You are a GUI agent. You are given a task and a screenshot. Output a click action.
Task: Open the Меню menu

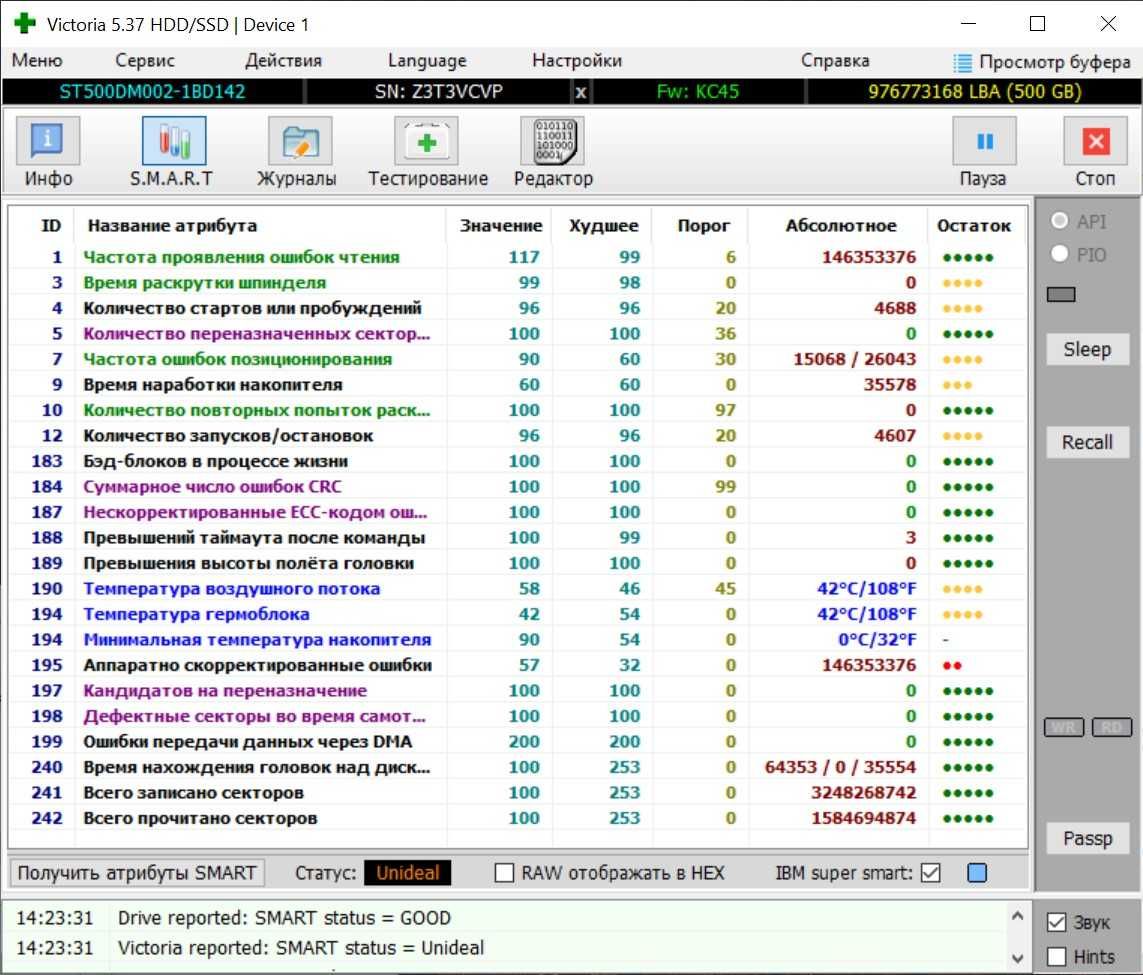coord(37,60)
